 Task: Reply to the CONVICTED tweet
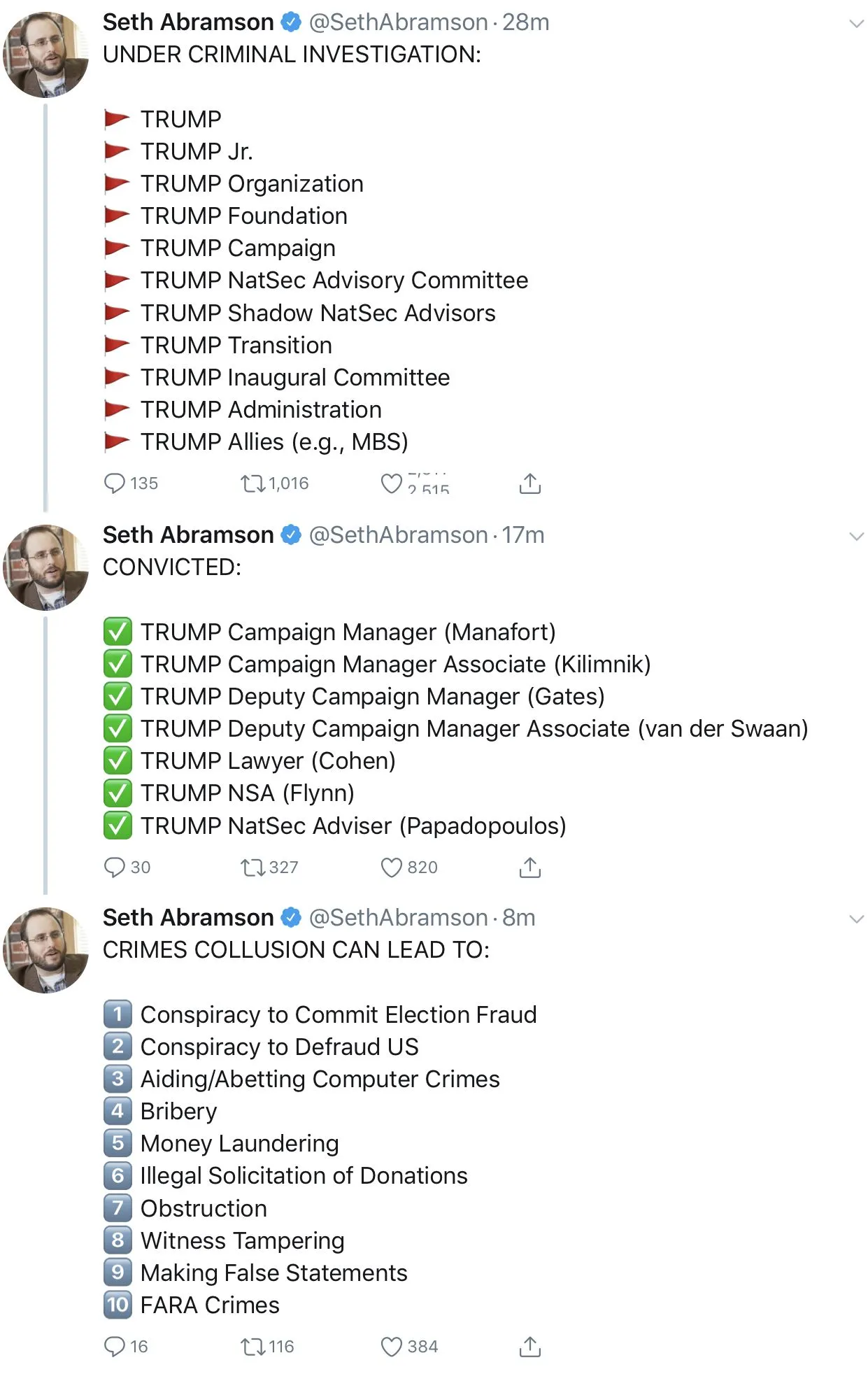pyautogui.click(x=114, y=867)
